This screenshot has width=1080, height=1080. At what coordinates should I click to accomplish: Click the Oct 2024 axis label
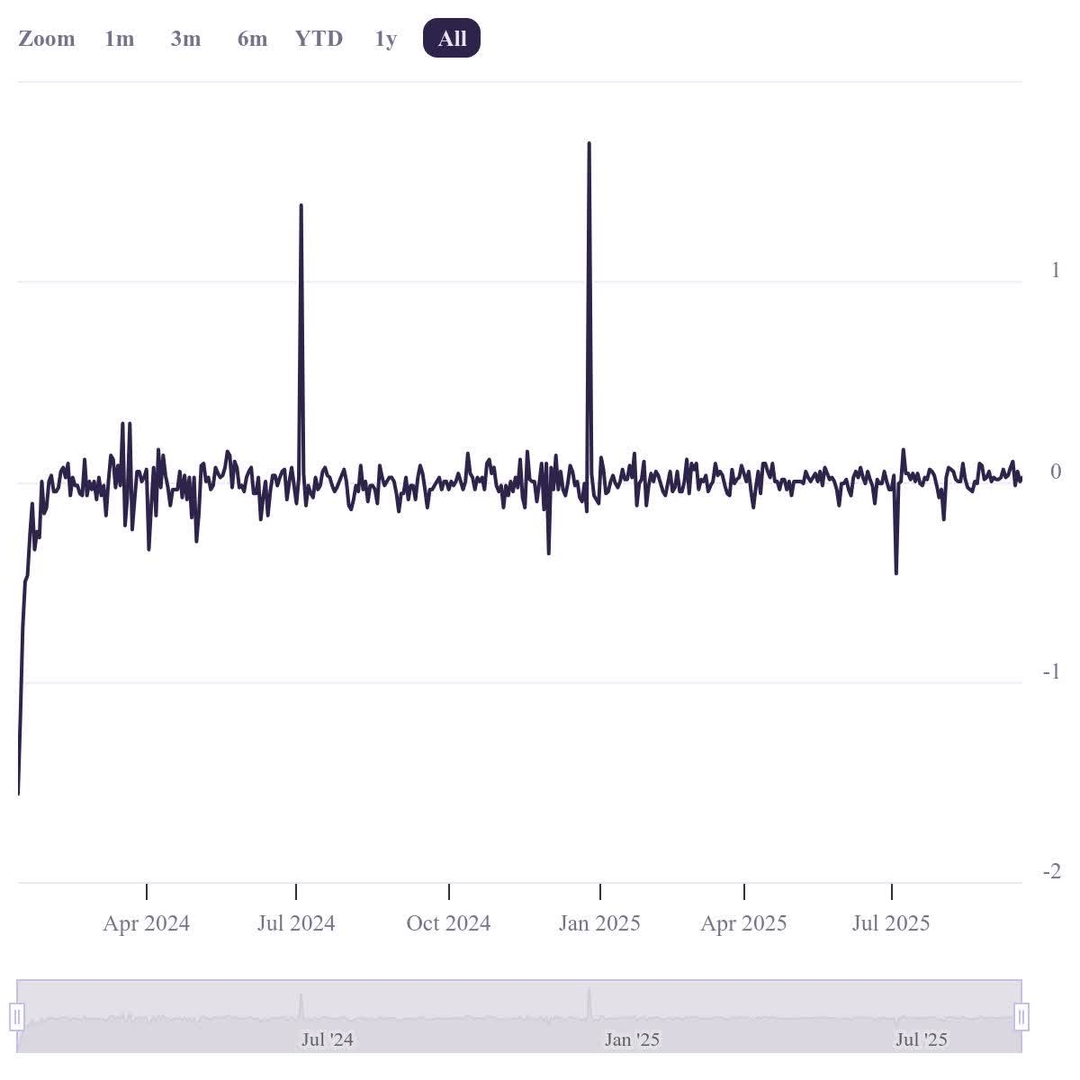[448, 923]
